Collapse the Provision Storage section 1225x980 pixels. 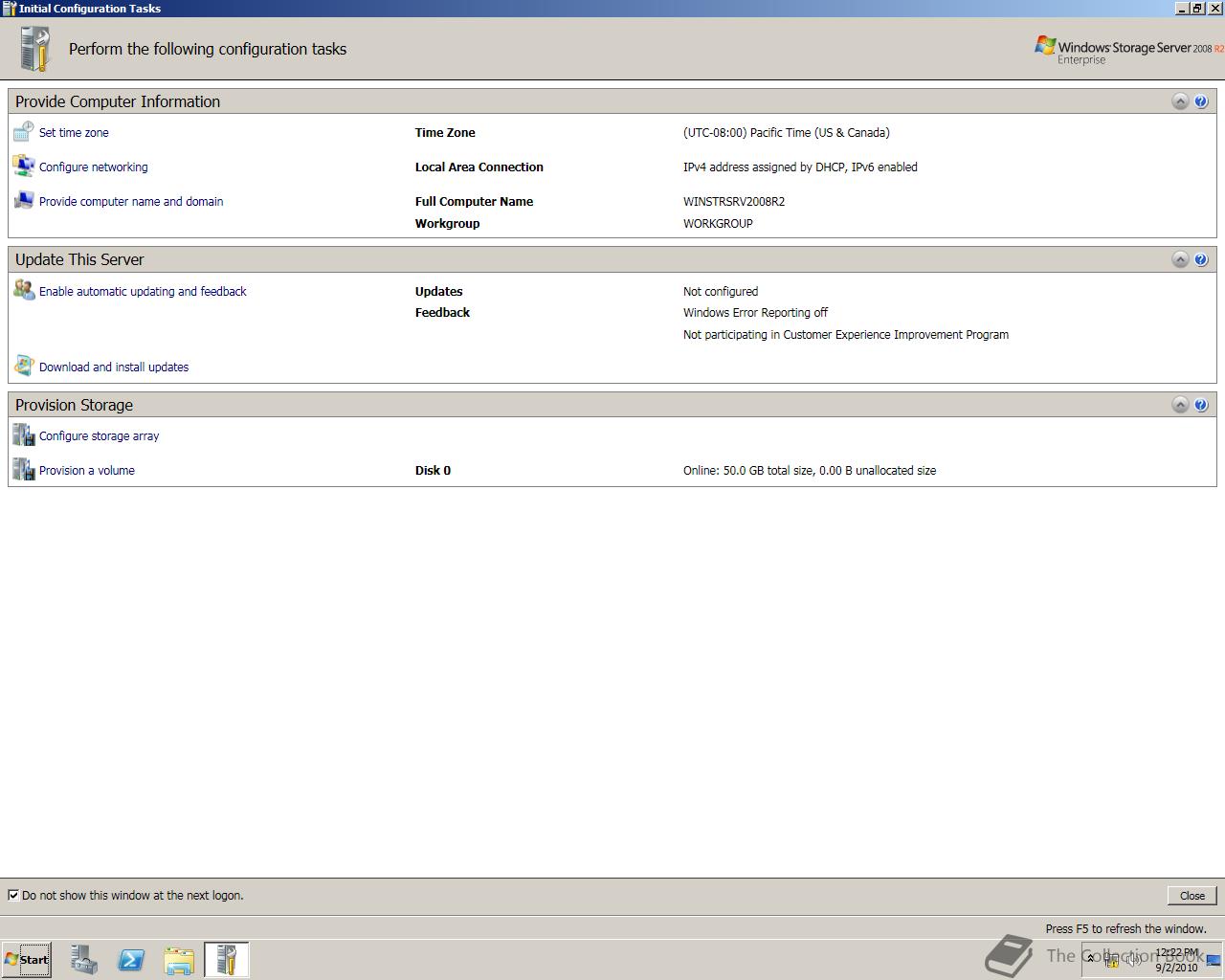pyautogui.click(x=1180, y=405)
